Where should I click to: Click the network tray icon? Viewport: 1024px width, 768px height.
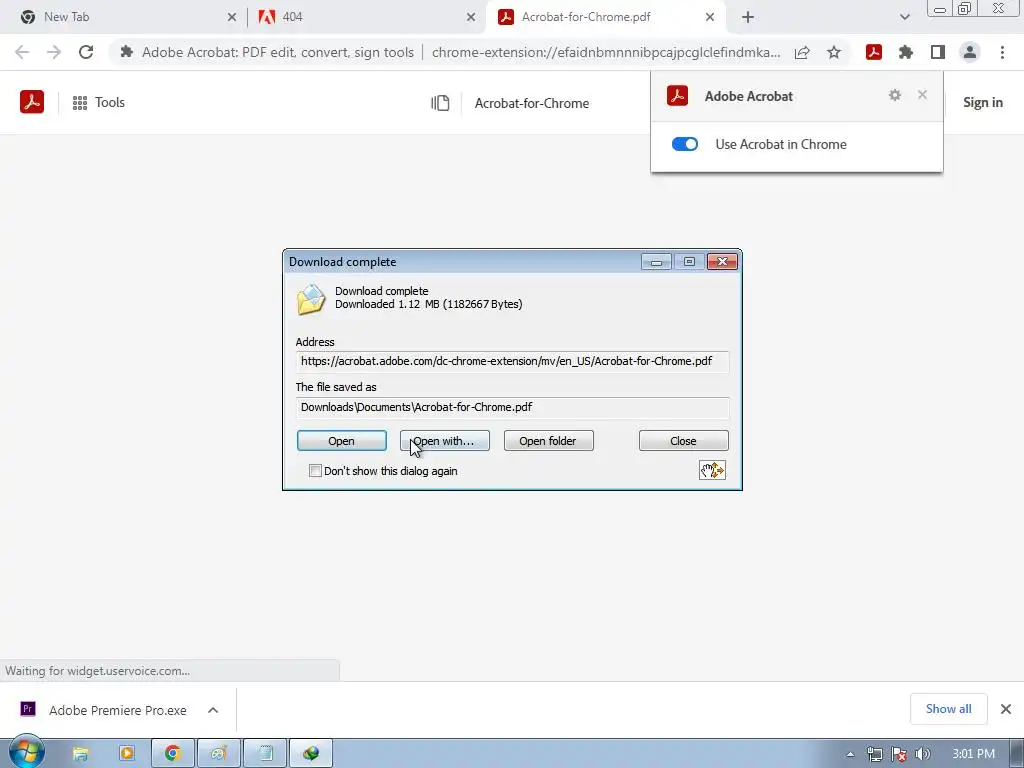[x=875, y=754]
